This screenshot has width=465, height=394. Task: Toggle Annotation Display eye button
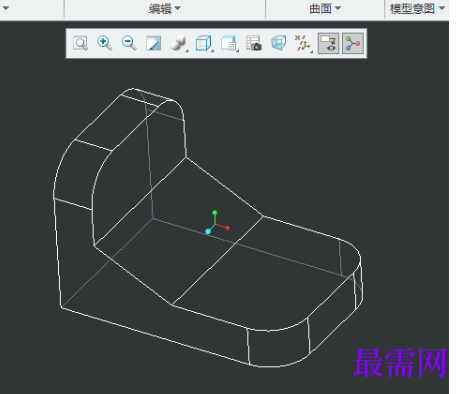click(329, 43)
